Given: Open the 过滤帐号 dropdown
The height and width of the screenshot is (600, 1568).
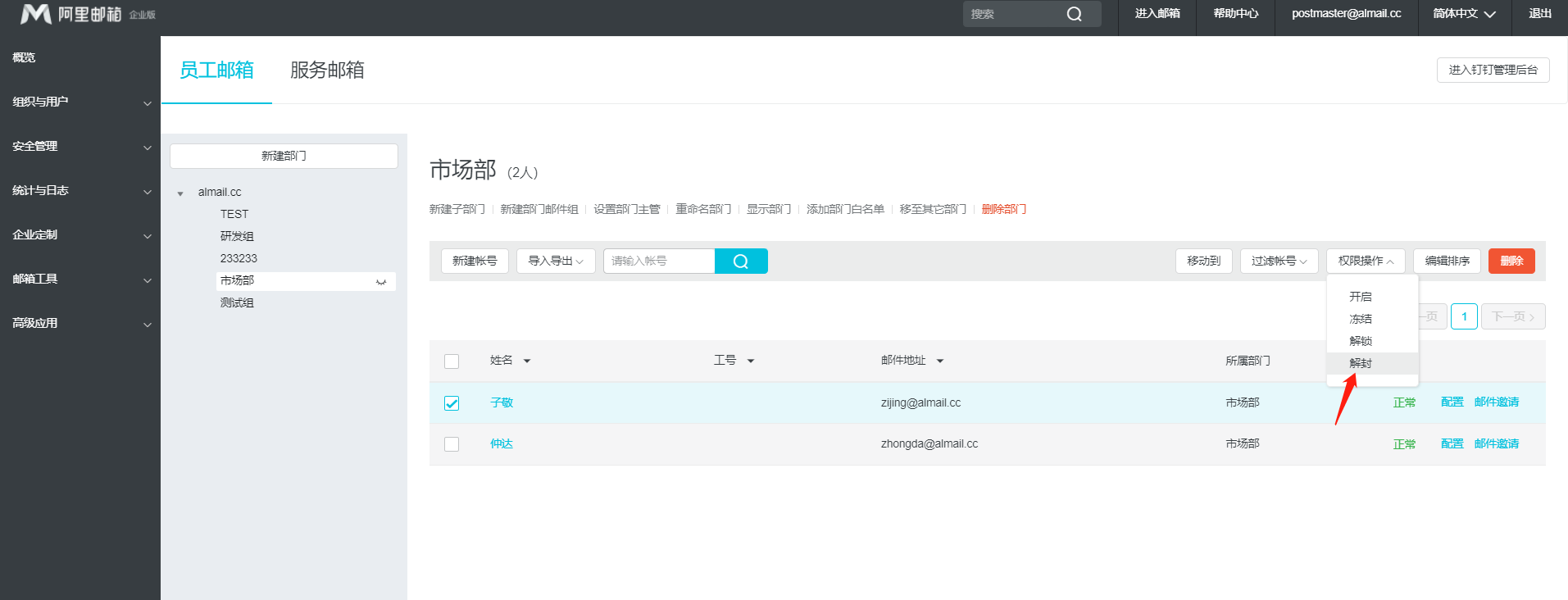Looking at the screenshot, I should pos(1279,261).
